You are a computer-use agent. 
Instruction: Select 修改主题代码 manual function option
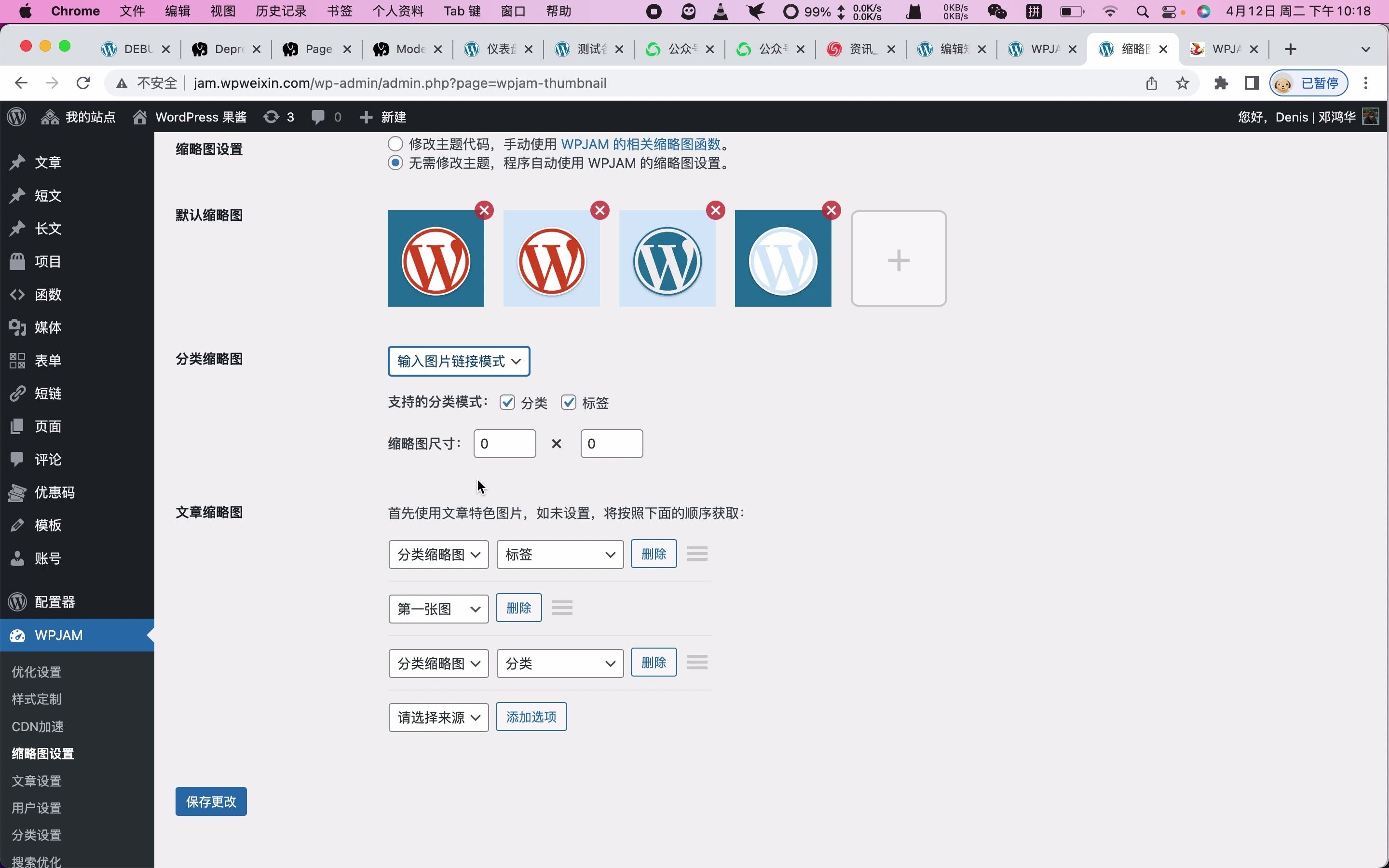click(x=395, y=144)
